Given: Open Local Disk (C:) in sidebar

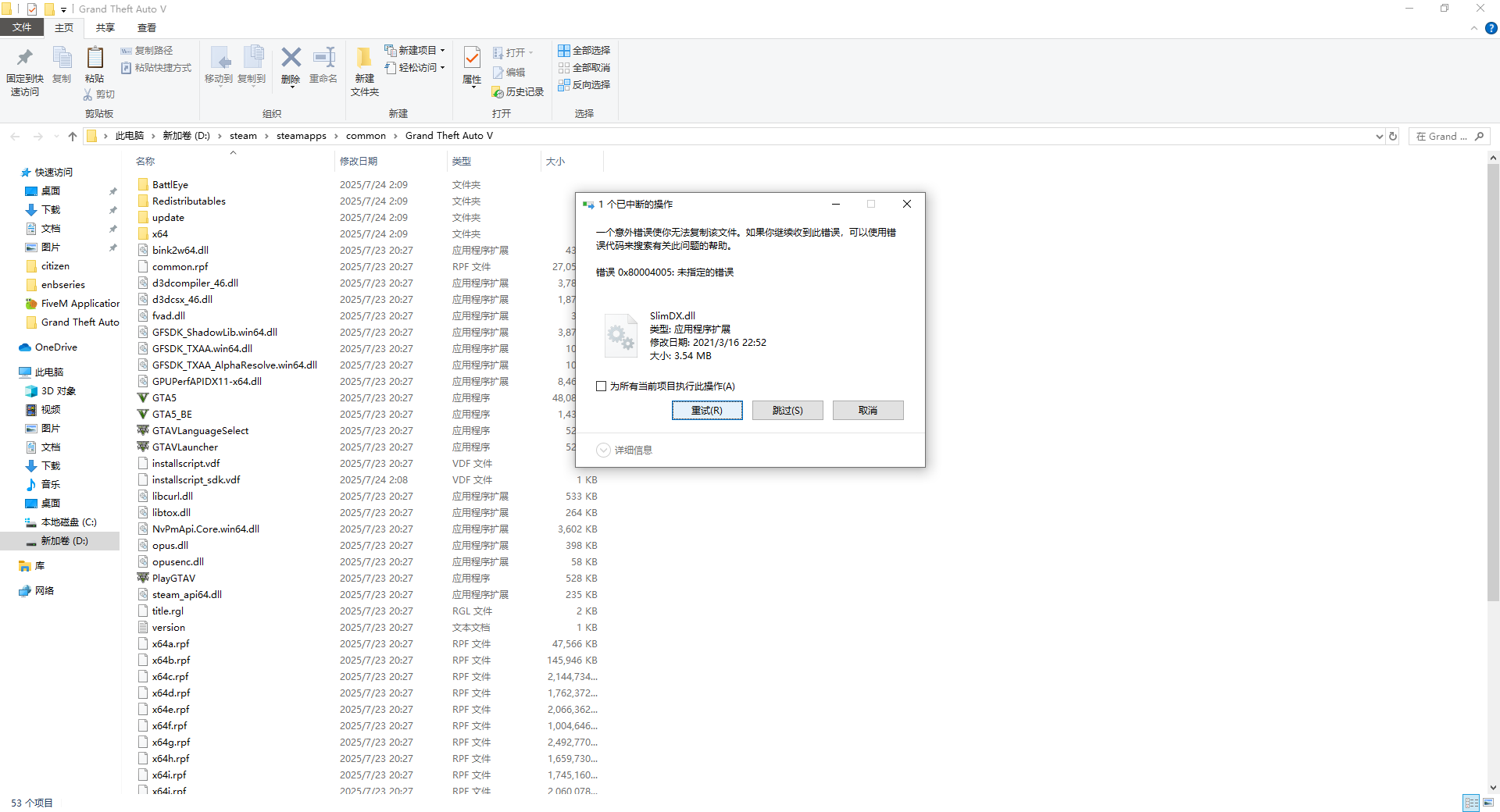Looking at the screenshot, I should point(68,522).
